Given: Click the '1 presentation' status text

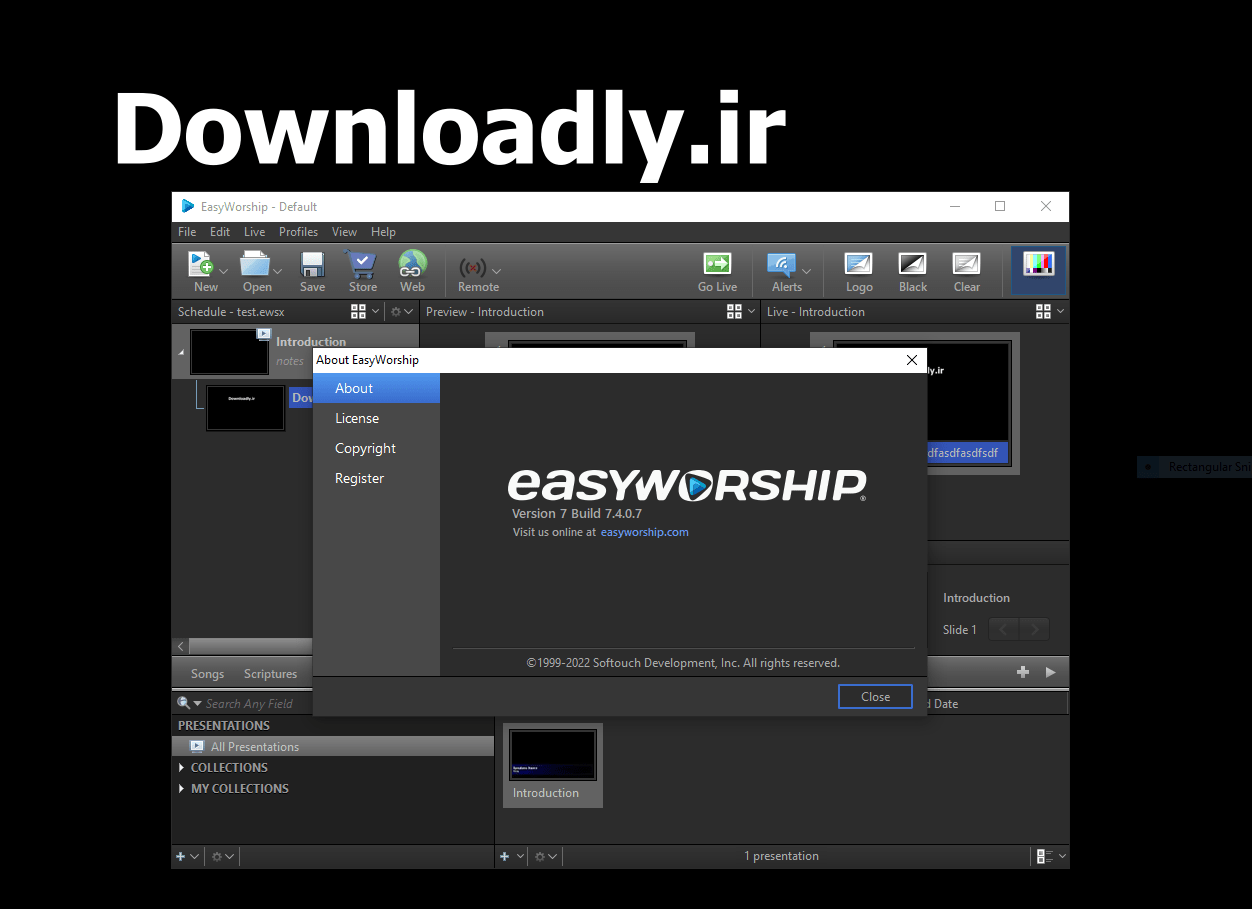Looking at the screenshot, I should (x=781, y=856).
